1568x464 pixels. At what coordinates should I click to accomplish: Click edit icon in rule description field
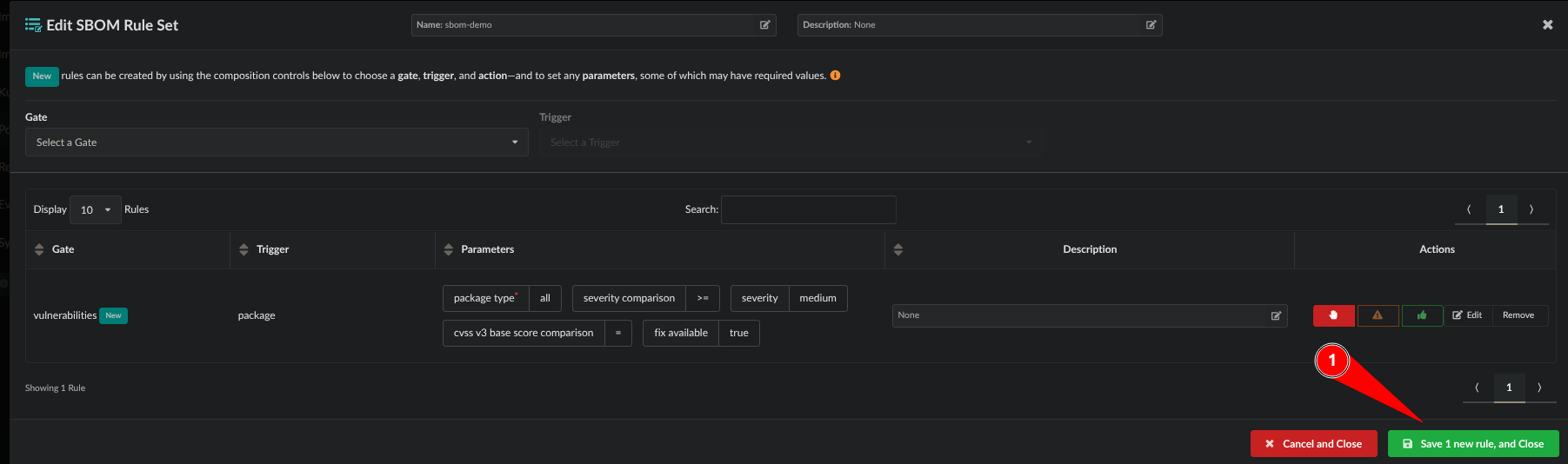click(x=1276, y=315)
